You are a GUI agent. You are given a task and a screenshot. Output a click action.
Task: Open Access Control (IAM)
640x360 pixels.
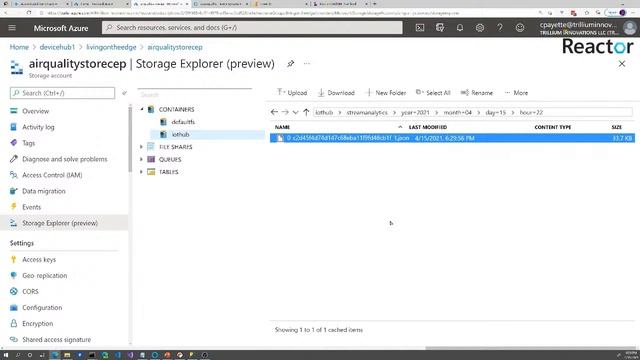point(52,175)
